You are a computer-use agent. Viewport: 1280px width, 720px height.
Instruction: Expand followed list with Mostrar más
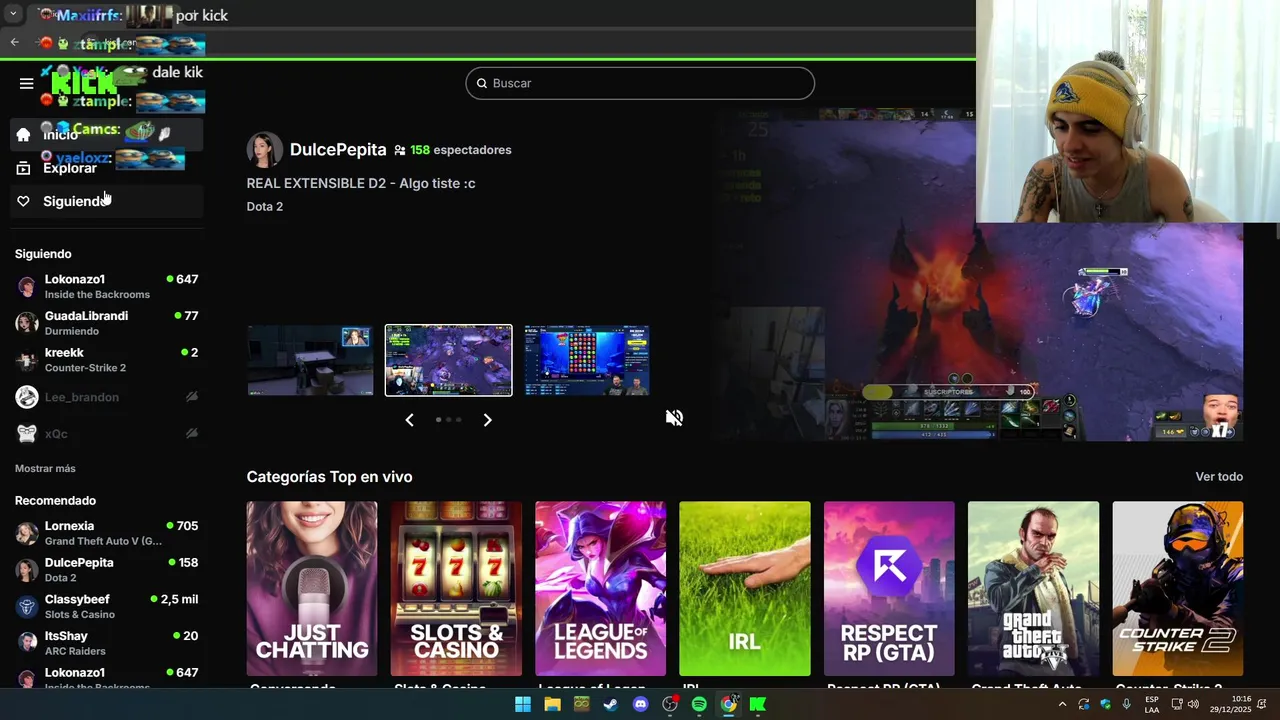(45, 468)
